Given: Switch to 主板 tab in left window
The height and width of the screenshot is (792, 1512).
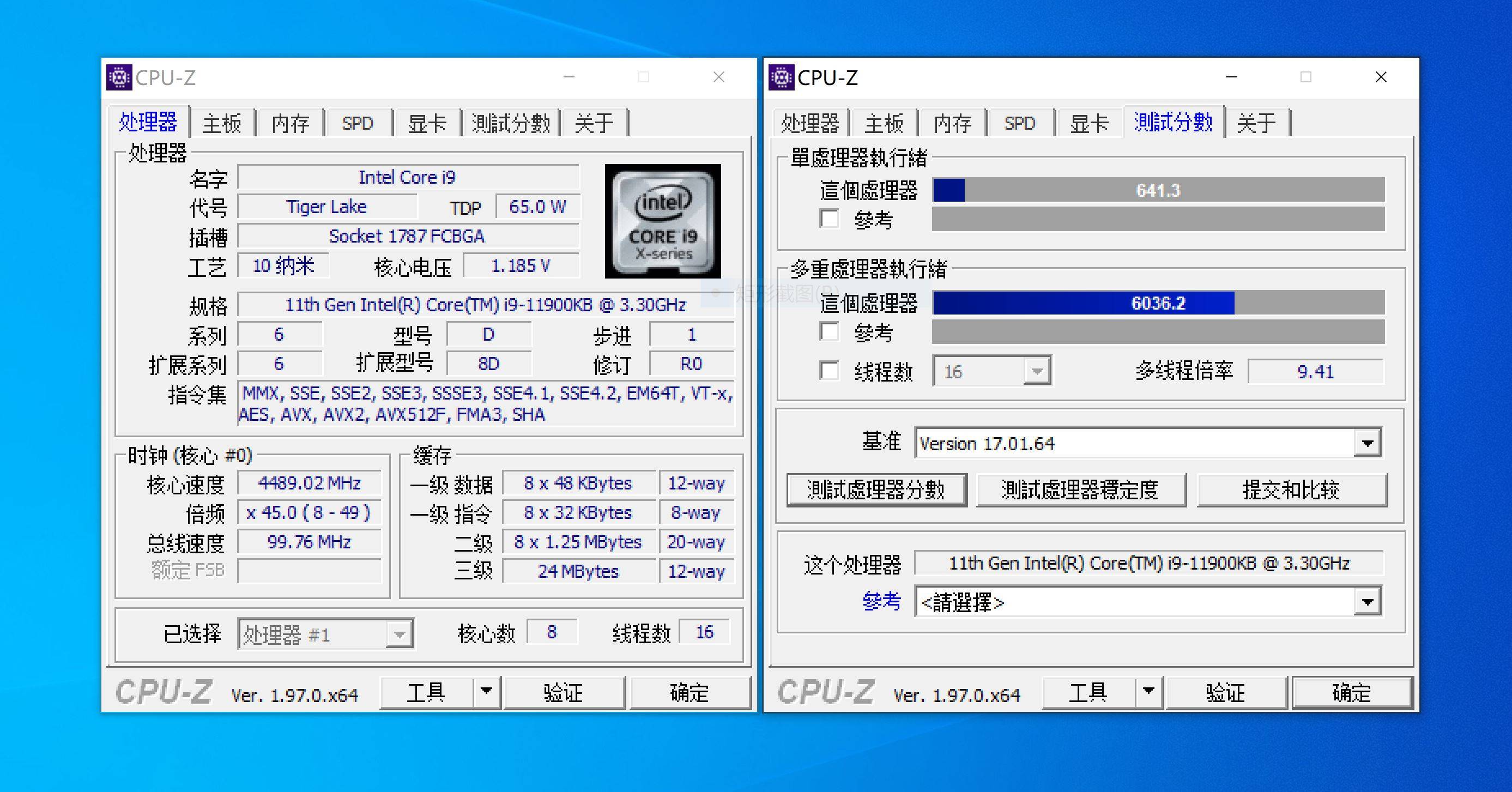Looking at the screenshot, I should click(222, 123).
